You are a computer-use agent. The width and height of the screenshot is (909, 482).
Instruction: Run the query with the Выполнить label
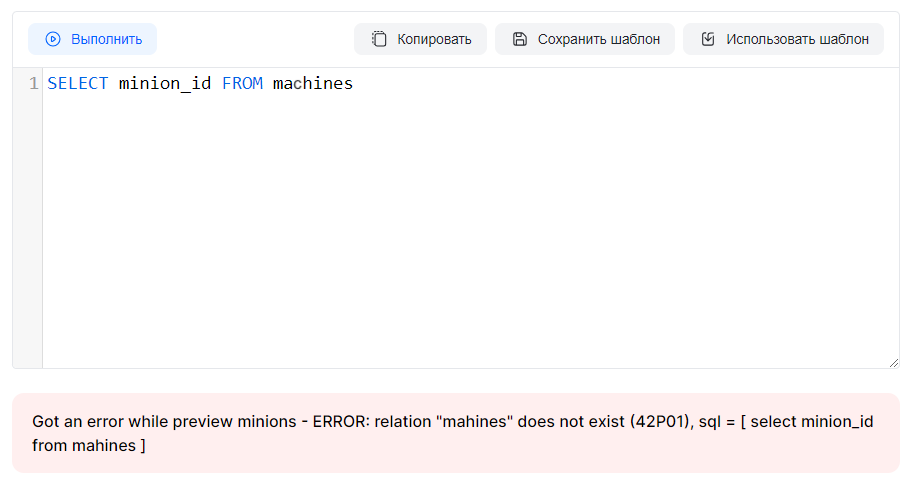(x=106, y=39)
